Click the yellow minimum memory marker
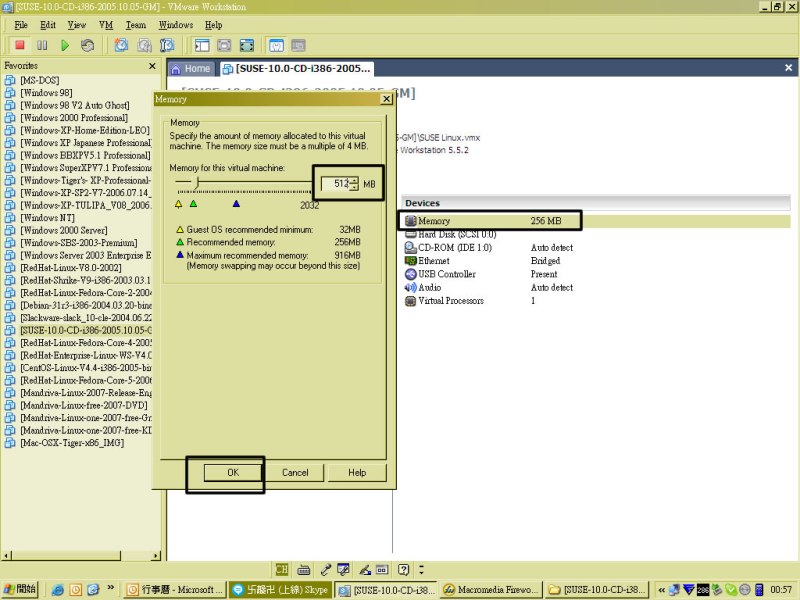 178,204
